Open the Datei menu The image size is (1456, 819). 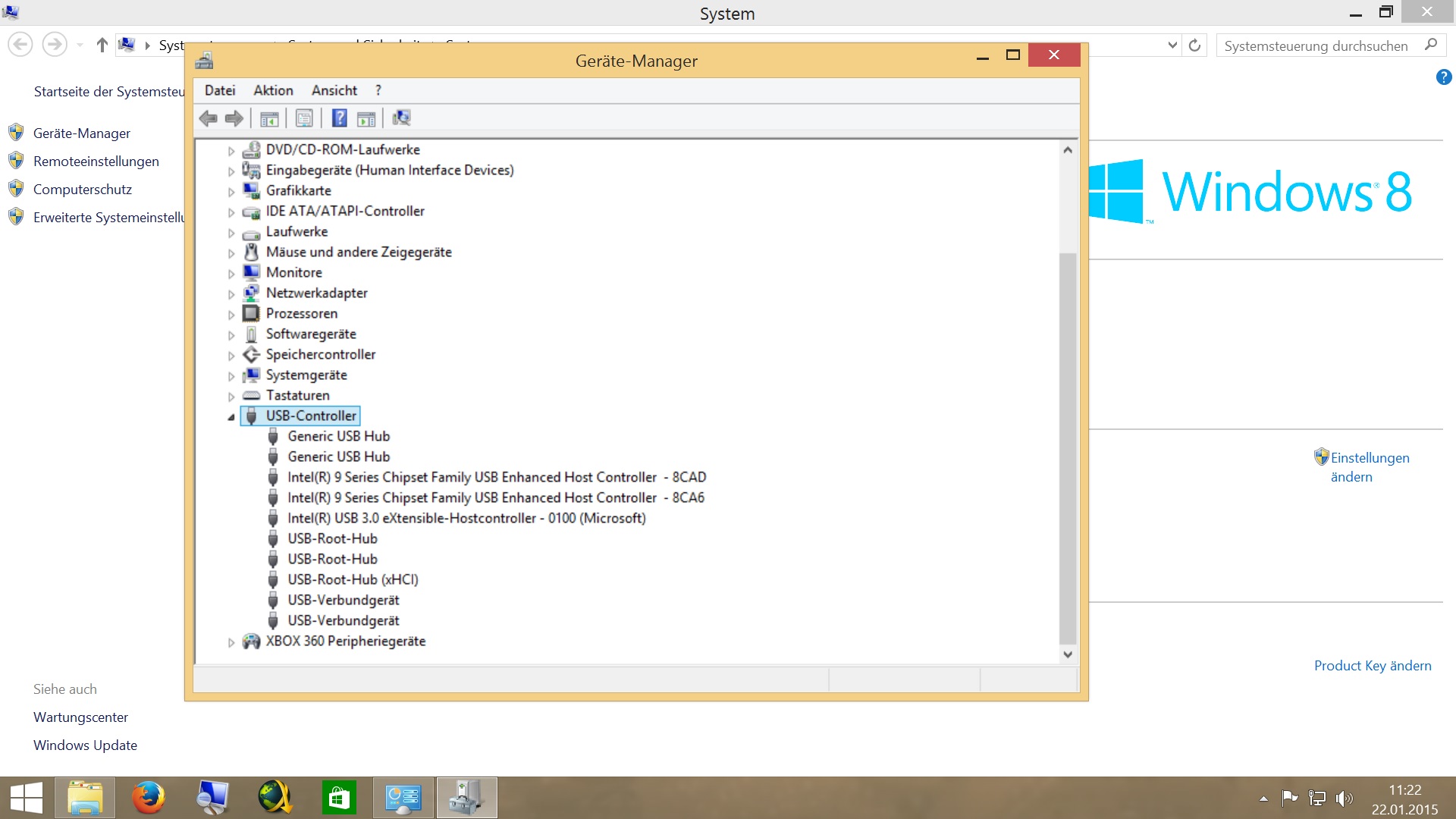[x=220, y=90]
